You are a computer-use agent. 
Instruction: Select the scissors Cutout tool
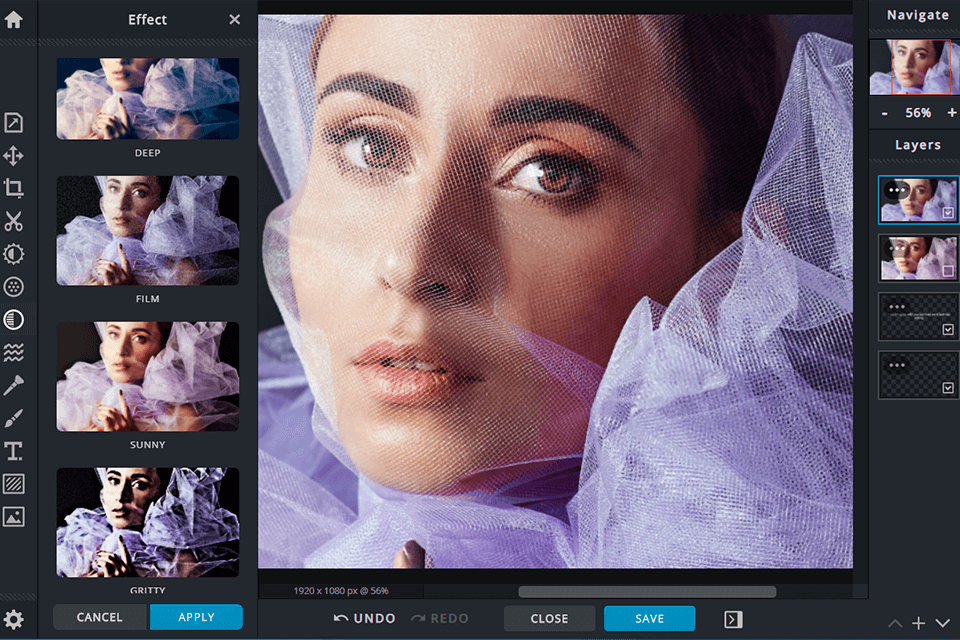13,221
